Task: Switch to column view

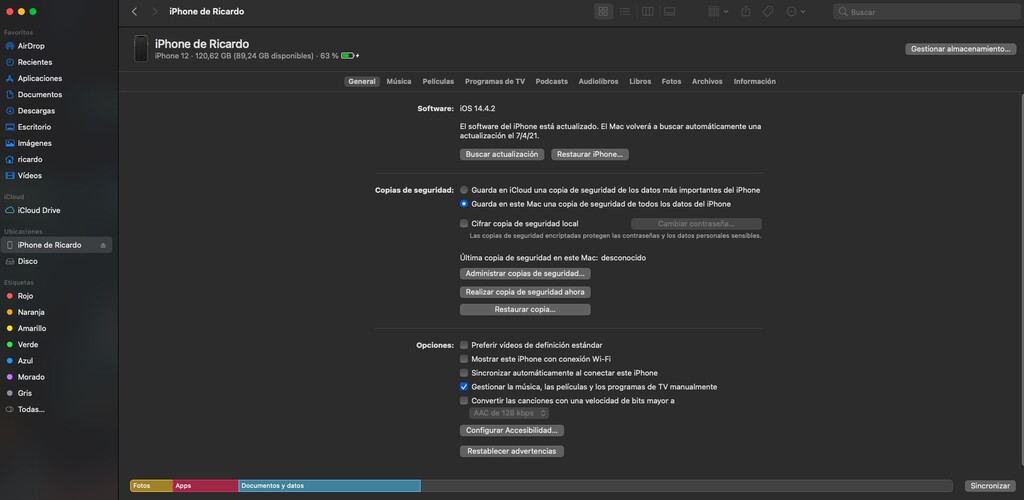Action: 647,12
